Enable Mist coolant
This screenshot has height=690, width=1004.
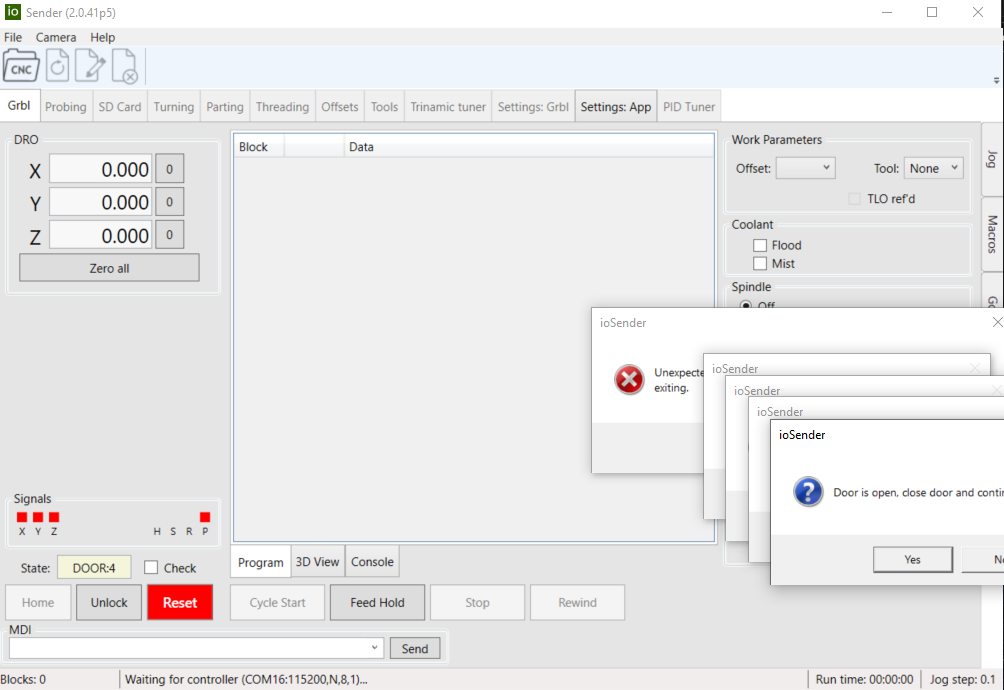point(760,263)
